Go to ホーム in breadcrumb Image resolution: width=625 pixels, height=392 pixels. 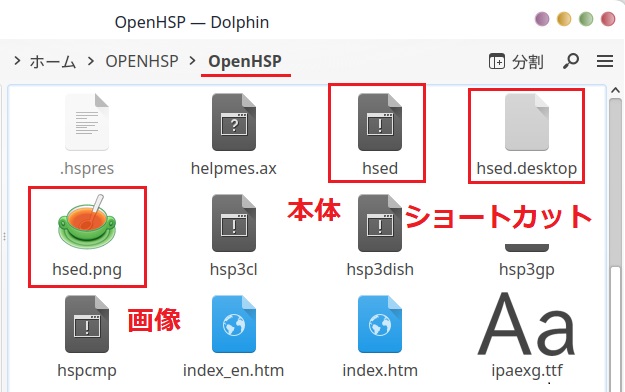click(x=53, y=62)
